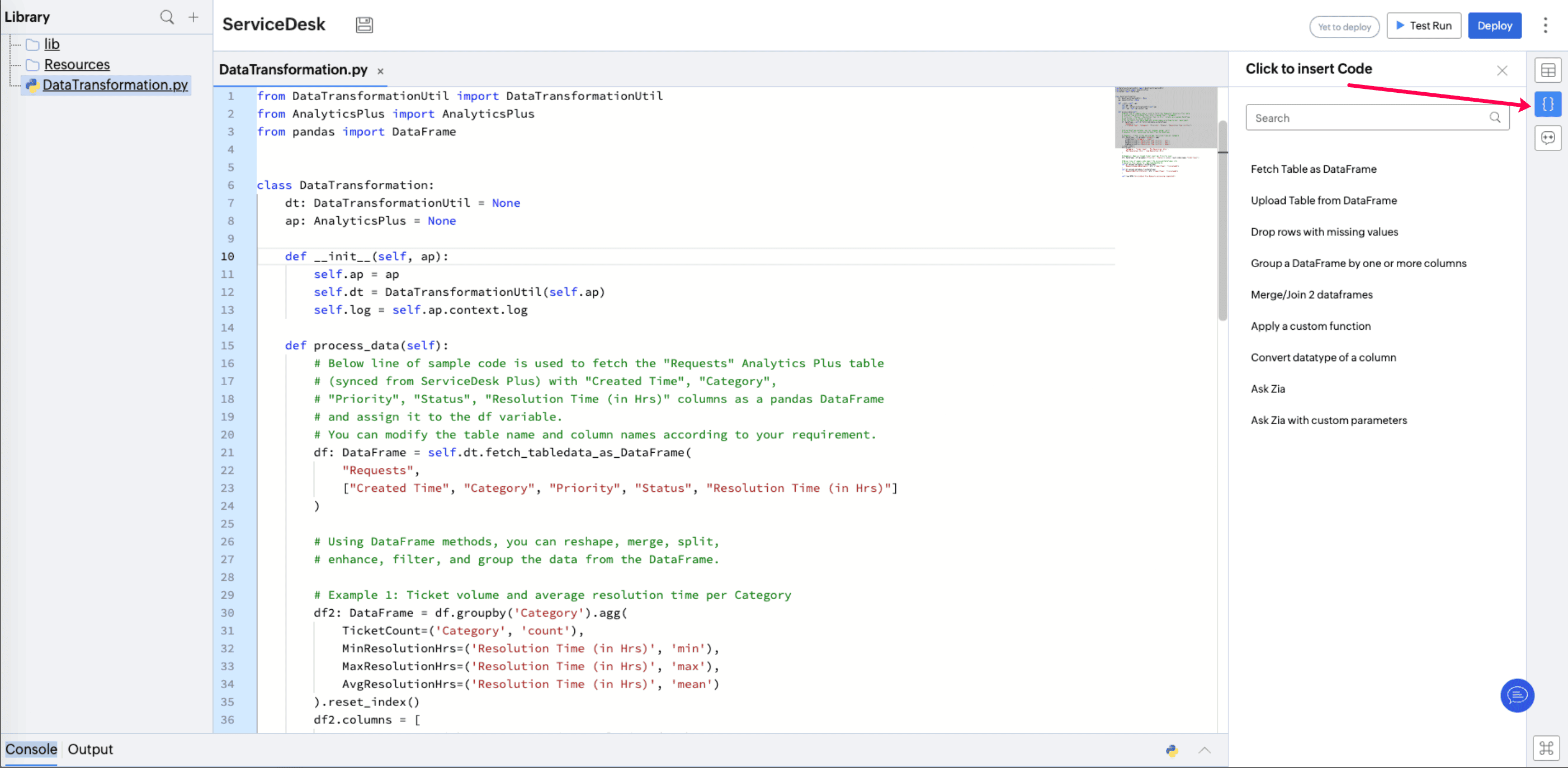Insert Fetch Table as DataFrame snippet
This screenshot has width=1568, height=768.
(1313, 169)
